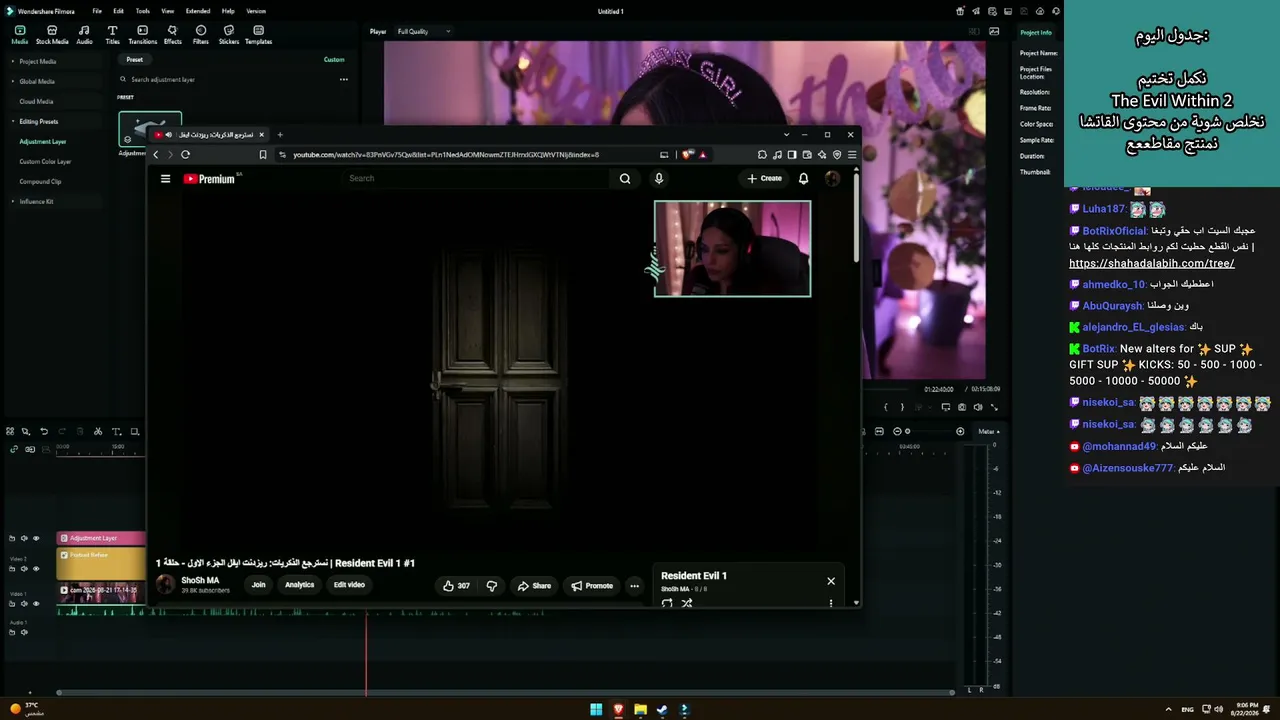Click the YouTube search magnifier button
1280x720 pixels.
pyautogui.click(x=625, y=178)
